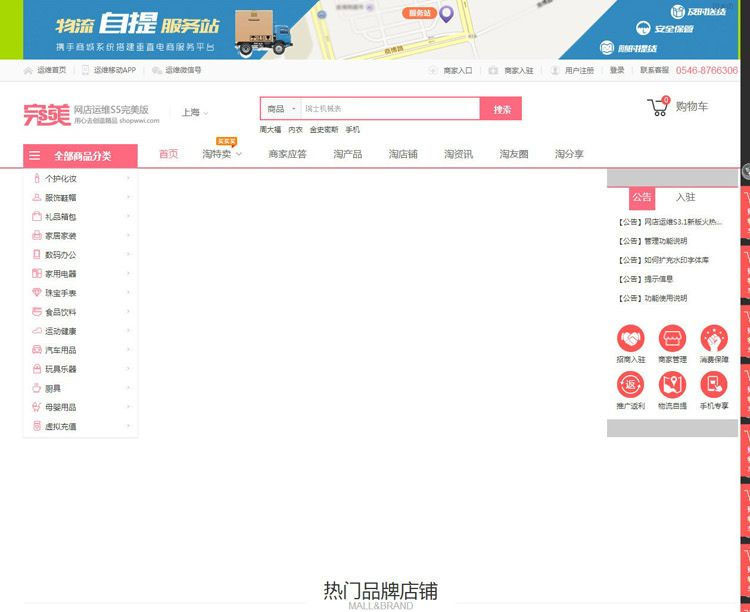The image size is (750, 612).
Task: Click the 购物车 text
Action: click(x=692, y=106)
